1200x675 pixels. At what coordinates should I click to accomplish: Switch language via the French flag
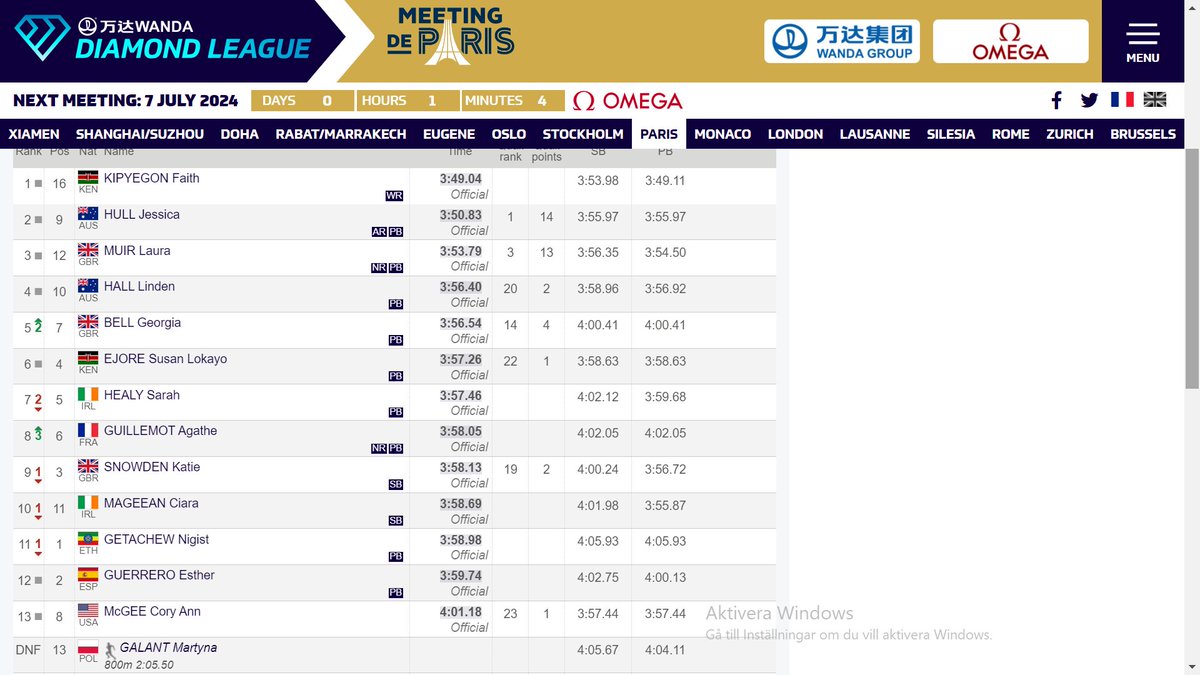click(x=1122, y=100)
